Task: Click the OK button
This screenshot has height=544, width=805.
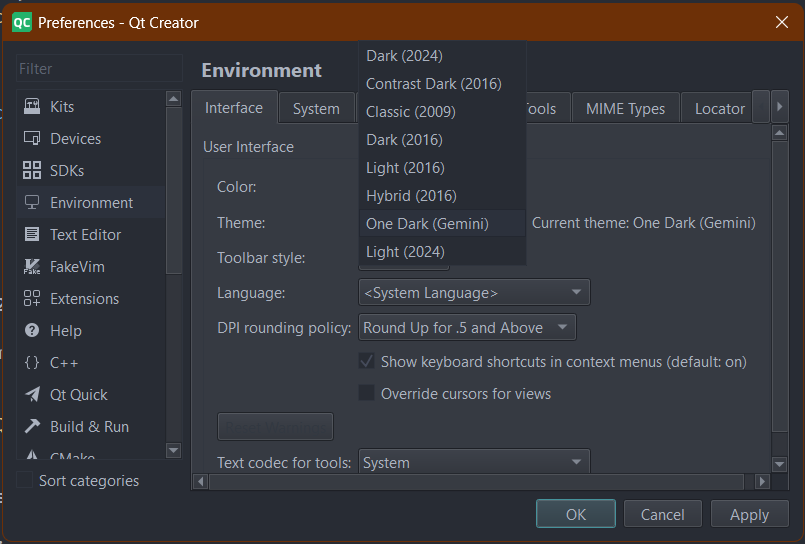Action: click(x=576, y=514)
